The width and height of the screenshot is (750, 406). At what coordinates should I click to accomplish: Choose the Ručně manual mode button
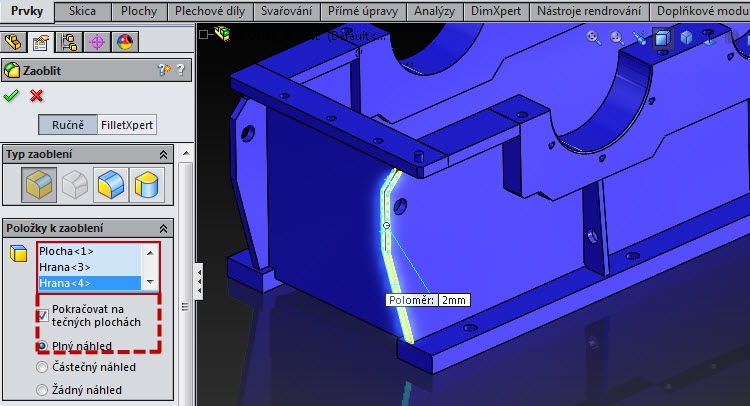pos(67,125)
